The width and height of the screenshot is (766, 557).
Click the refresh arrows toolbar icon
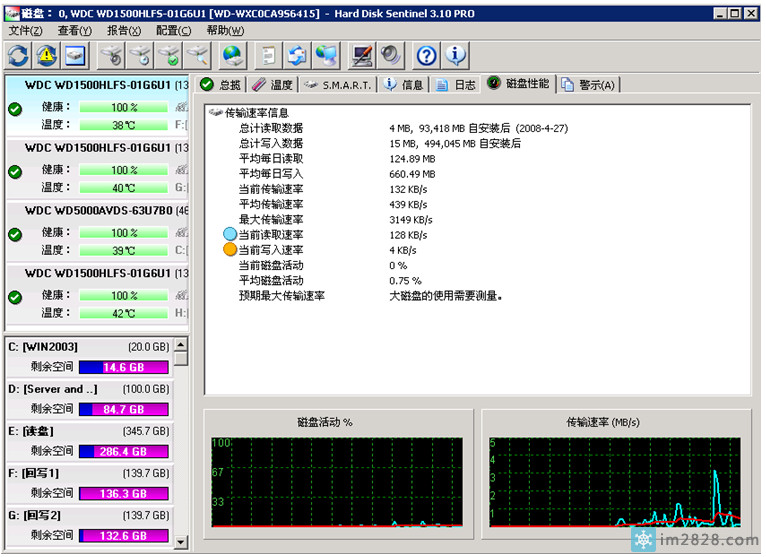pos(19,55)
